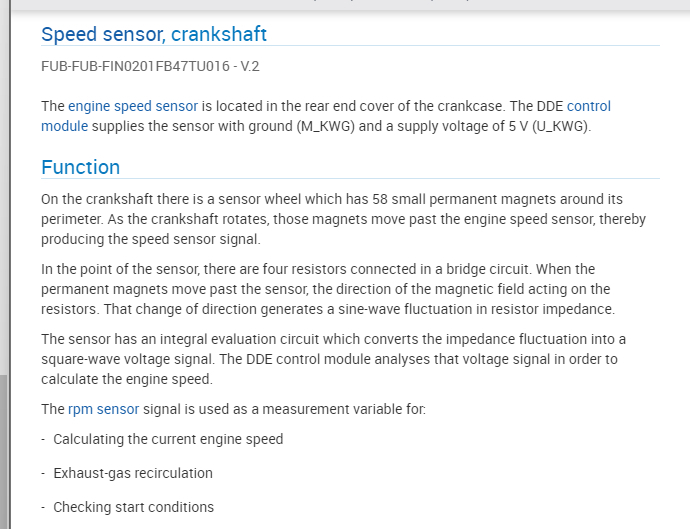Image resolution: width=690 pixels, height=529 pixels.
Task: Click the 'Speed sensor, crankshaft' heading
Action: click(x=154, y=34)
